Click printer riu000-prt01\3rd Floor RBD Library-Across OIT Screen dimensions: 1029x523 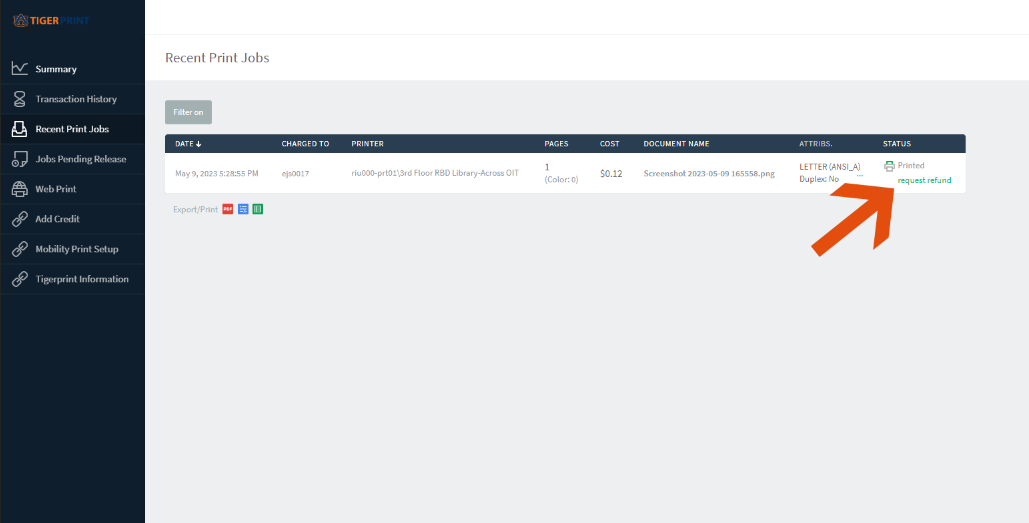tap(435, 173)
